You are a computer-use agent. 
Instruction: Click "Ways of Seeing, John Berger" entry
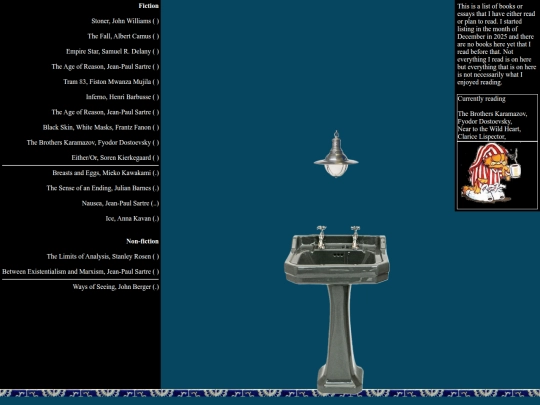point(116,287)
